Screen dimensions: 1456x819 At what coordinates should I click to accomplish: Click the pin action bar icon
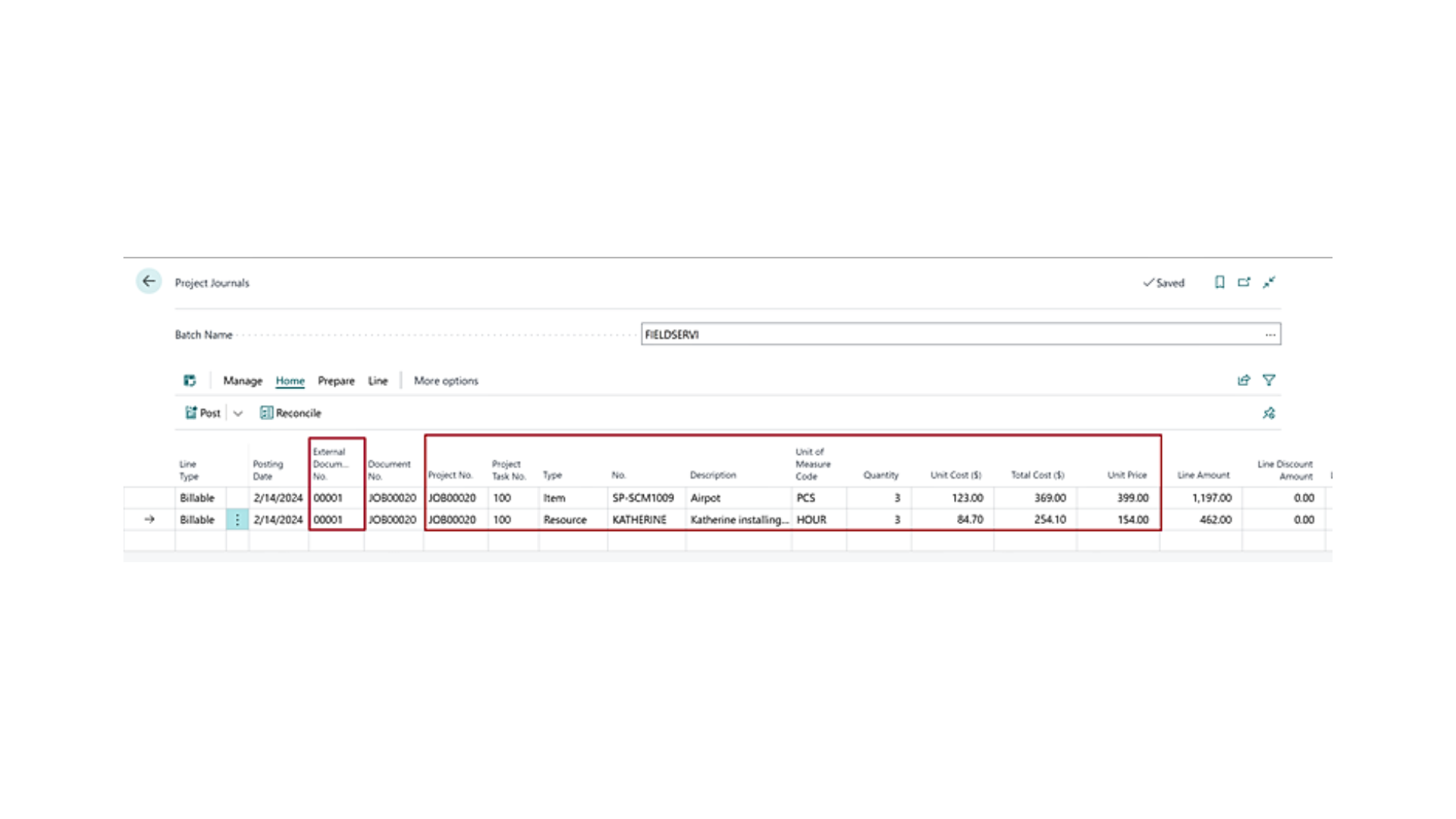pos(1269,413)
